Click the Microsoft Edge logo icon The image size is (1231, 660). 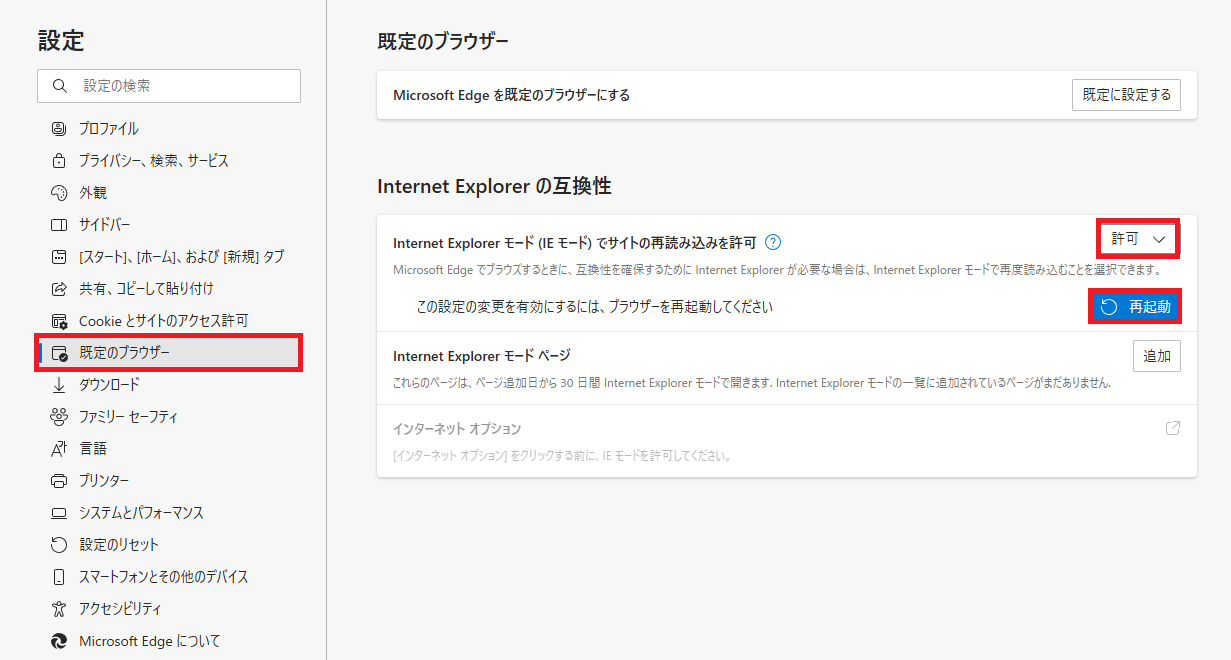click(x=59, y=641)
